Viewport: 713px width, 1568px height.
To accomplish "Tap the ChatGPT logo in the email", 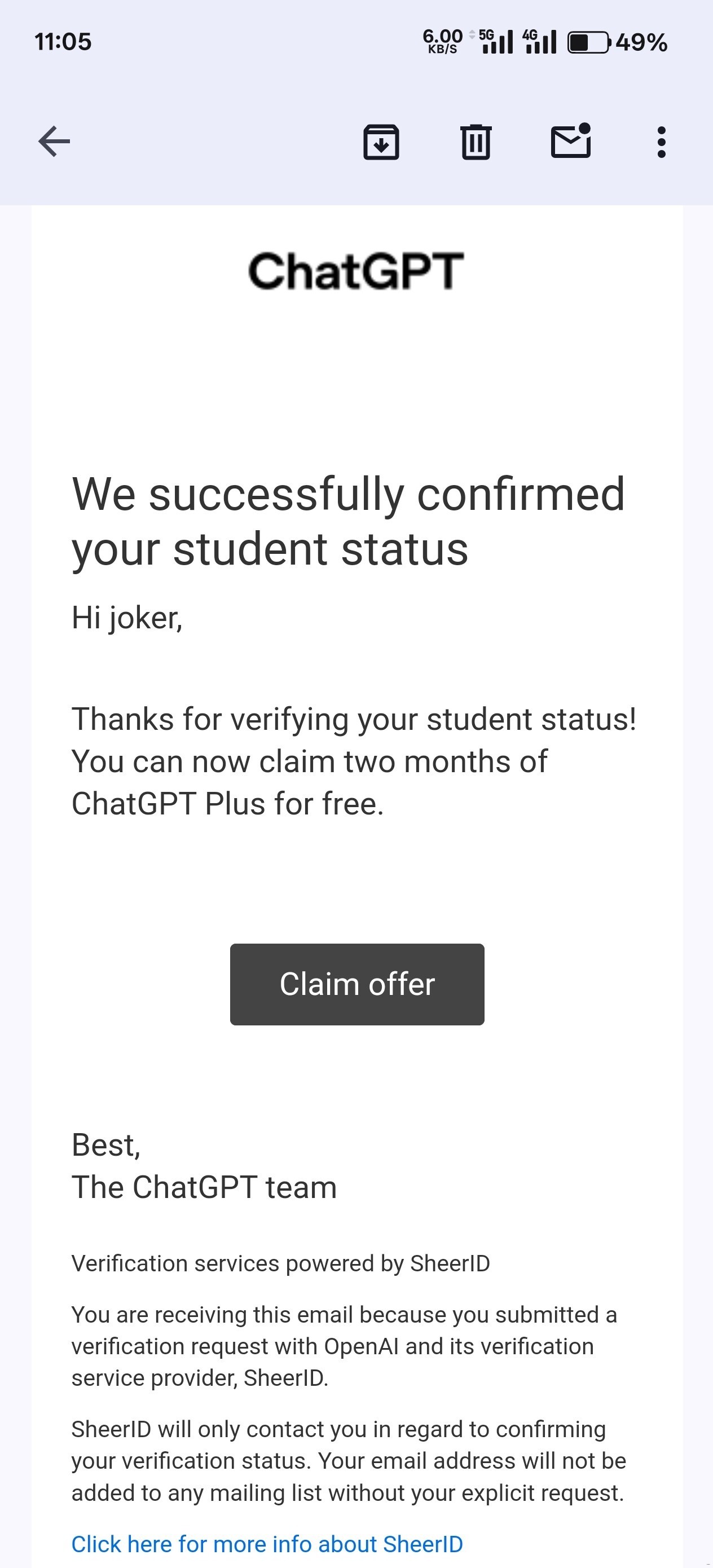I will (356, 271).
